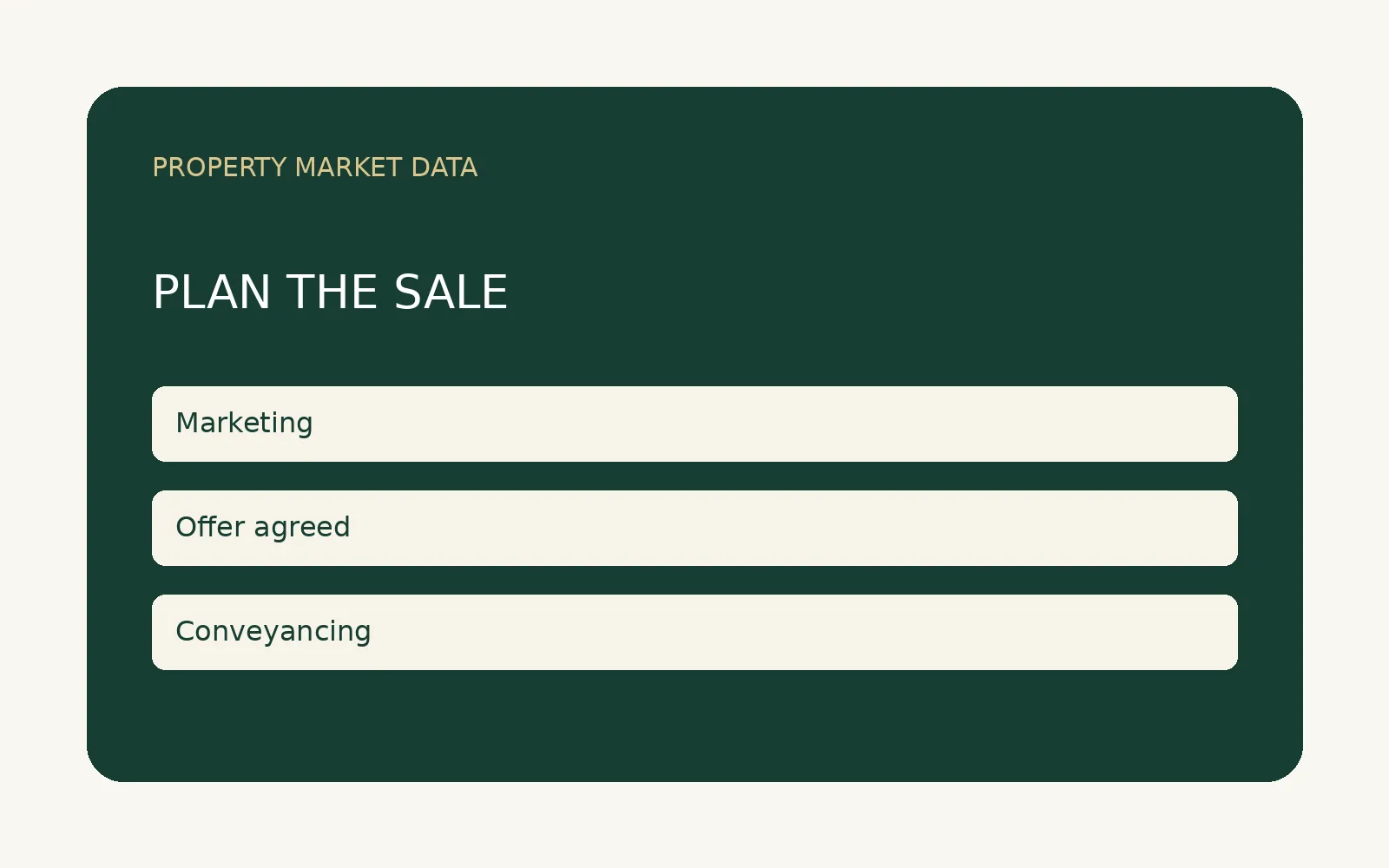Activate the cream Conveyancing bar
This screenshot has width=1389, height=868.
point(694,632)
